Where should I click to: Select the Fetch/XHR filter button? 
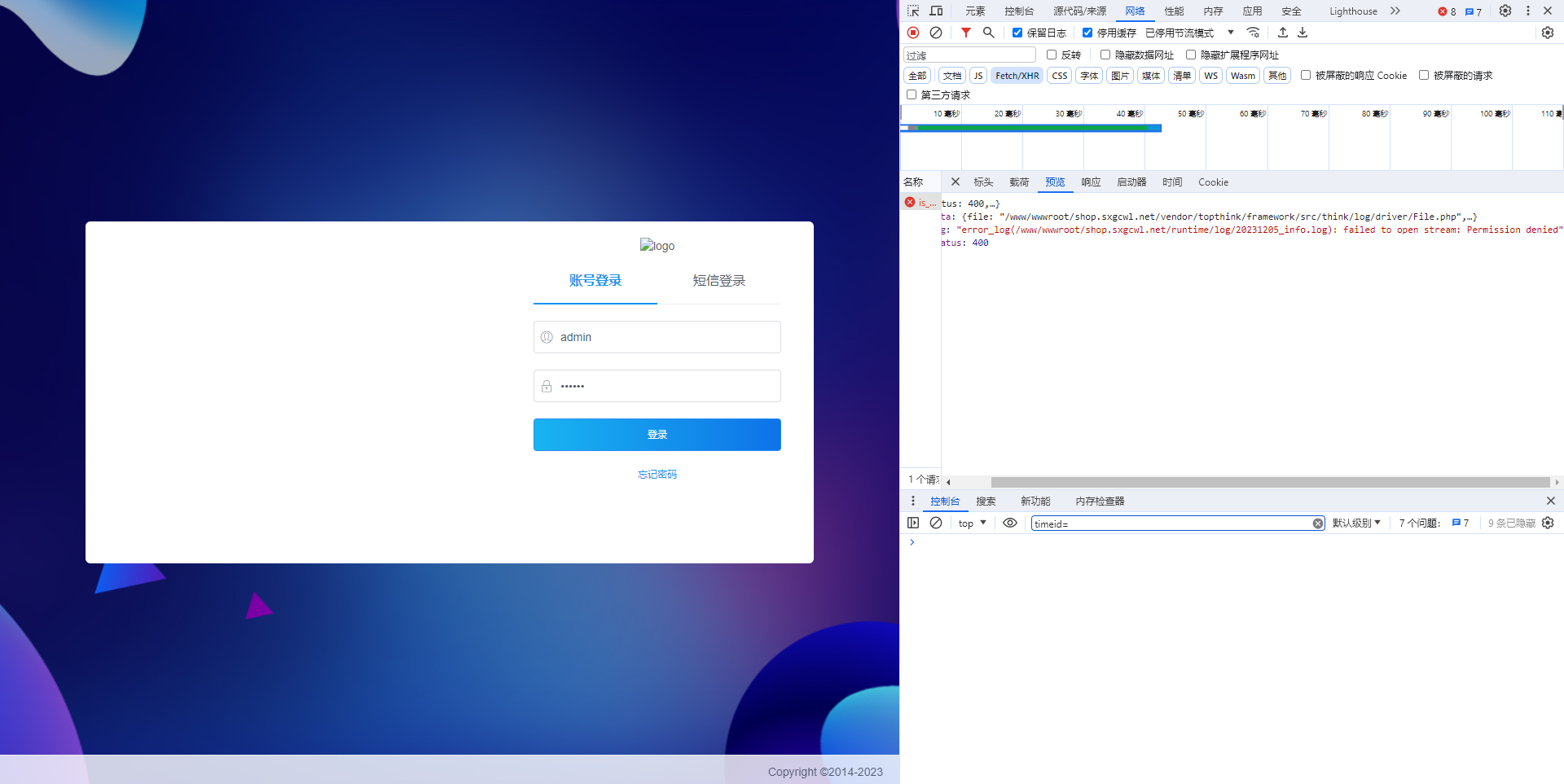pos(1017,76)
